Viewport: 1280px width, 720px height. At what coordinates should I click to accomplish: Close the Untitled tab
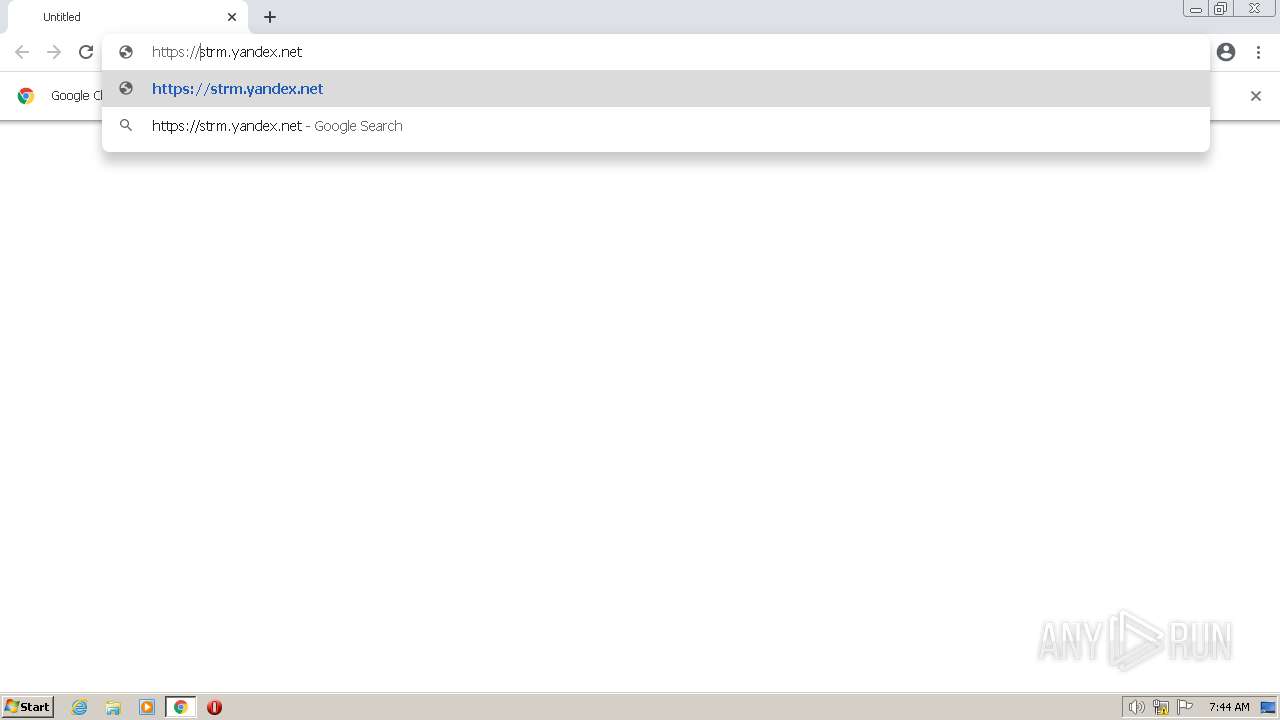(232, 17)
